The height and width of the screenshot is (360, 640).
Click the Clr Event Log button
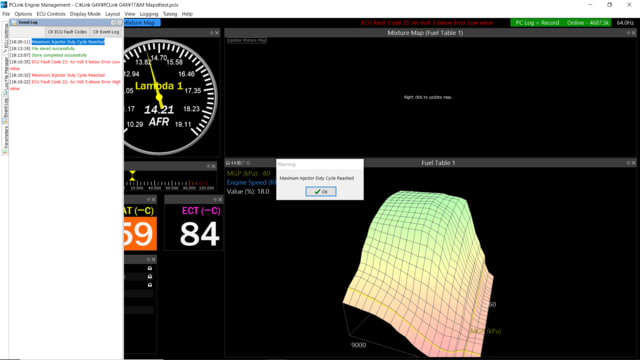(106, 32)
